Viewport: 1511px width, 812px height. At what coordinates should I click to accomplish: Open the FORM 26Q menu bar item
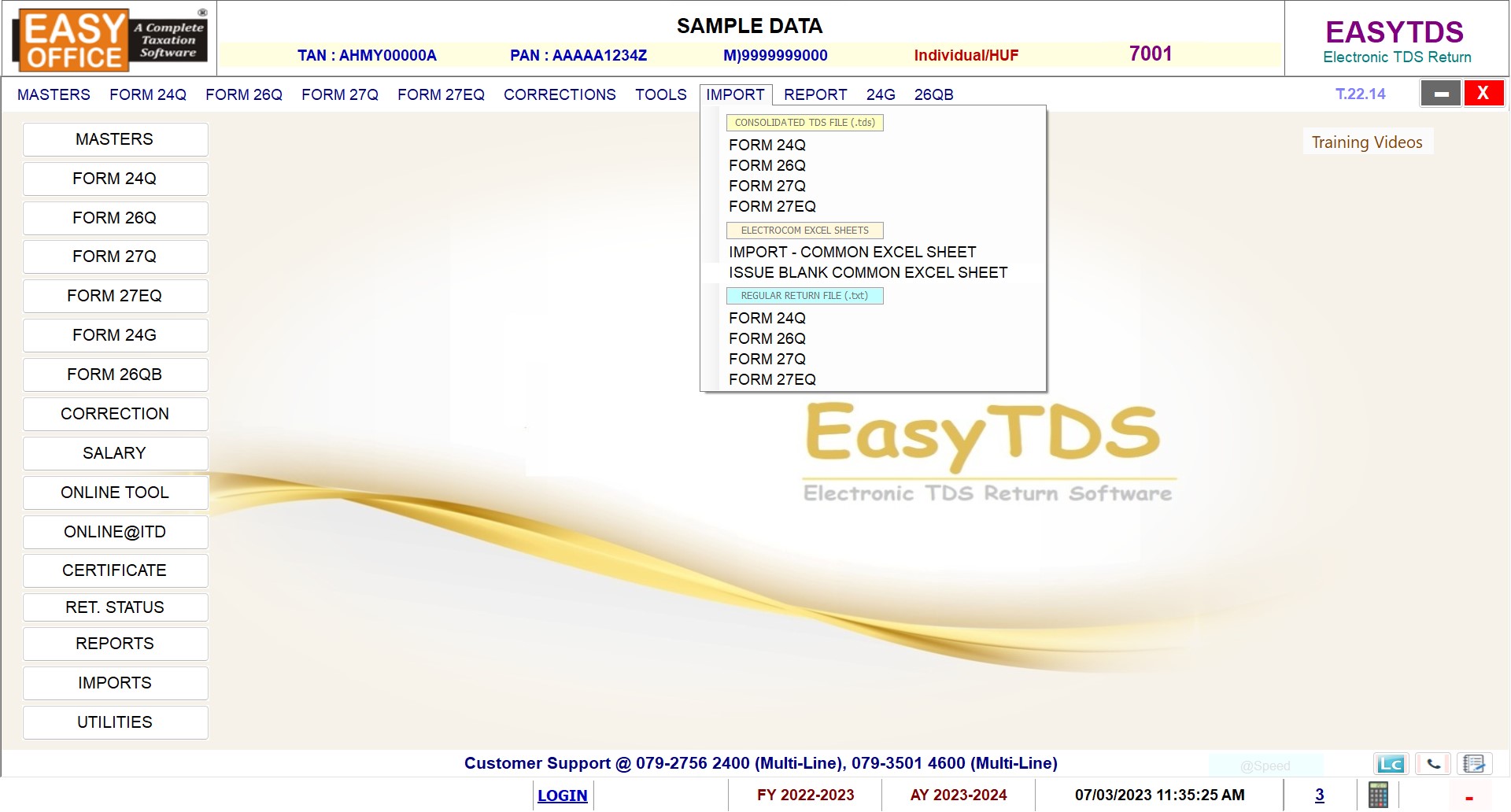(x=244, y=94)
